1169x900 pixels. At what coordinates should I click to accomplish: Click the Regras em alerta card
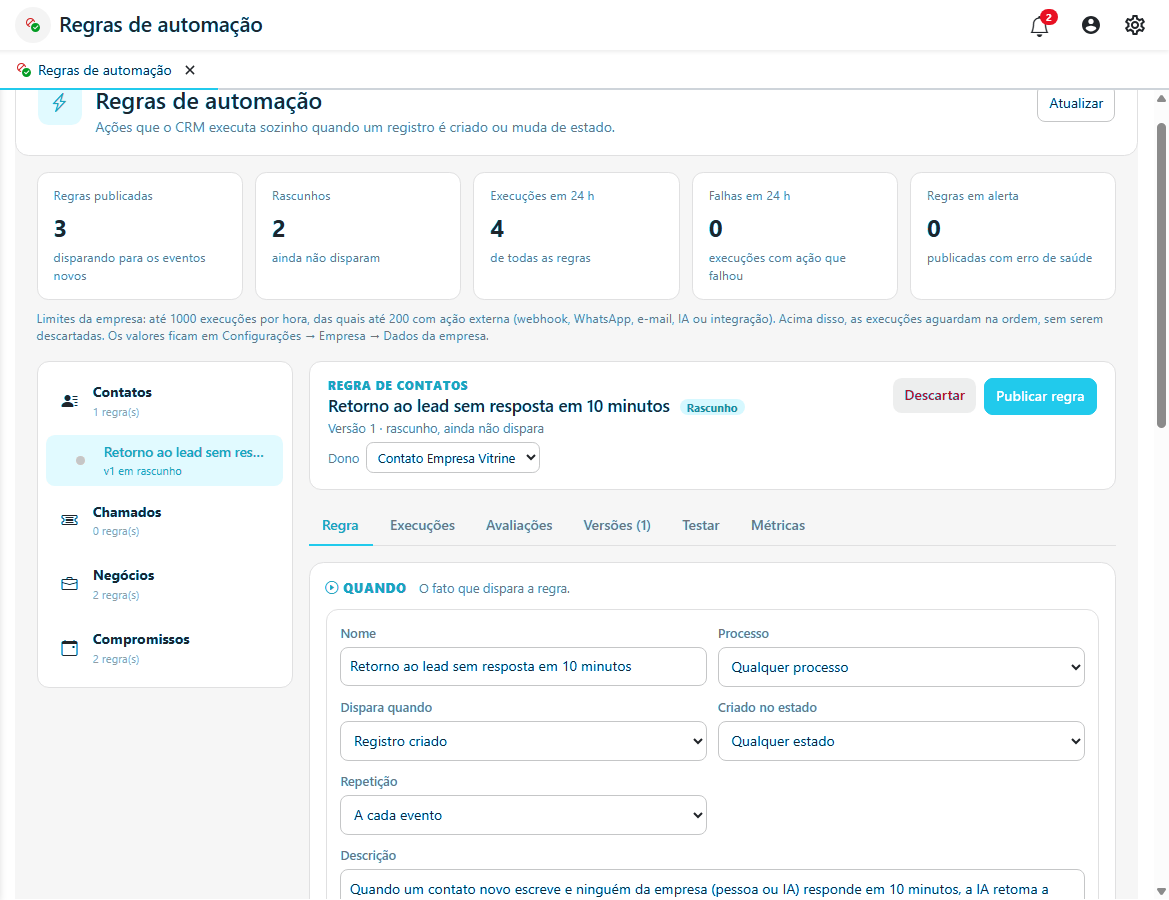pyautogui.click(x=1012, y=236)
